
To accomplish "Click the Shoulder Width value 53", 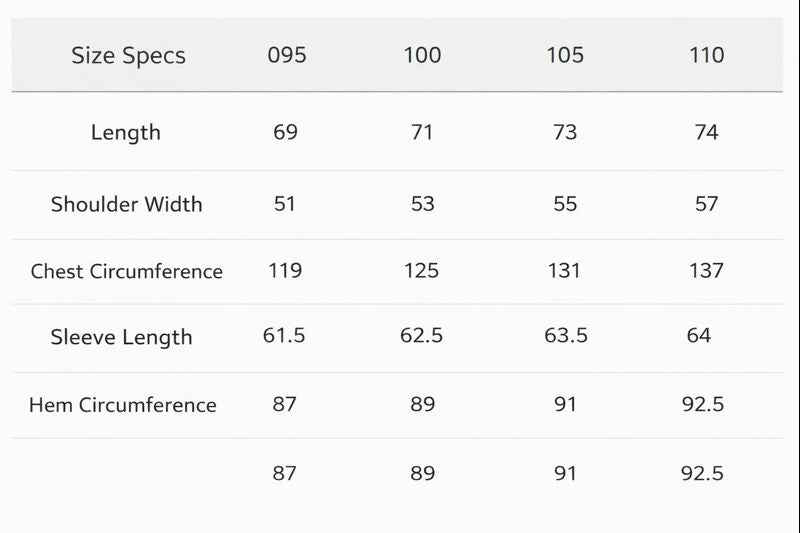I will (x=422, y=204).
